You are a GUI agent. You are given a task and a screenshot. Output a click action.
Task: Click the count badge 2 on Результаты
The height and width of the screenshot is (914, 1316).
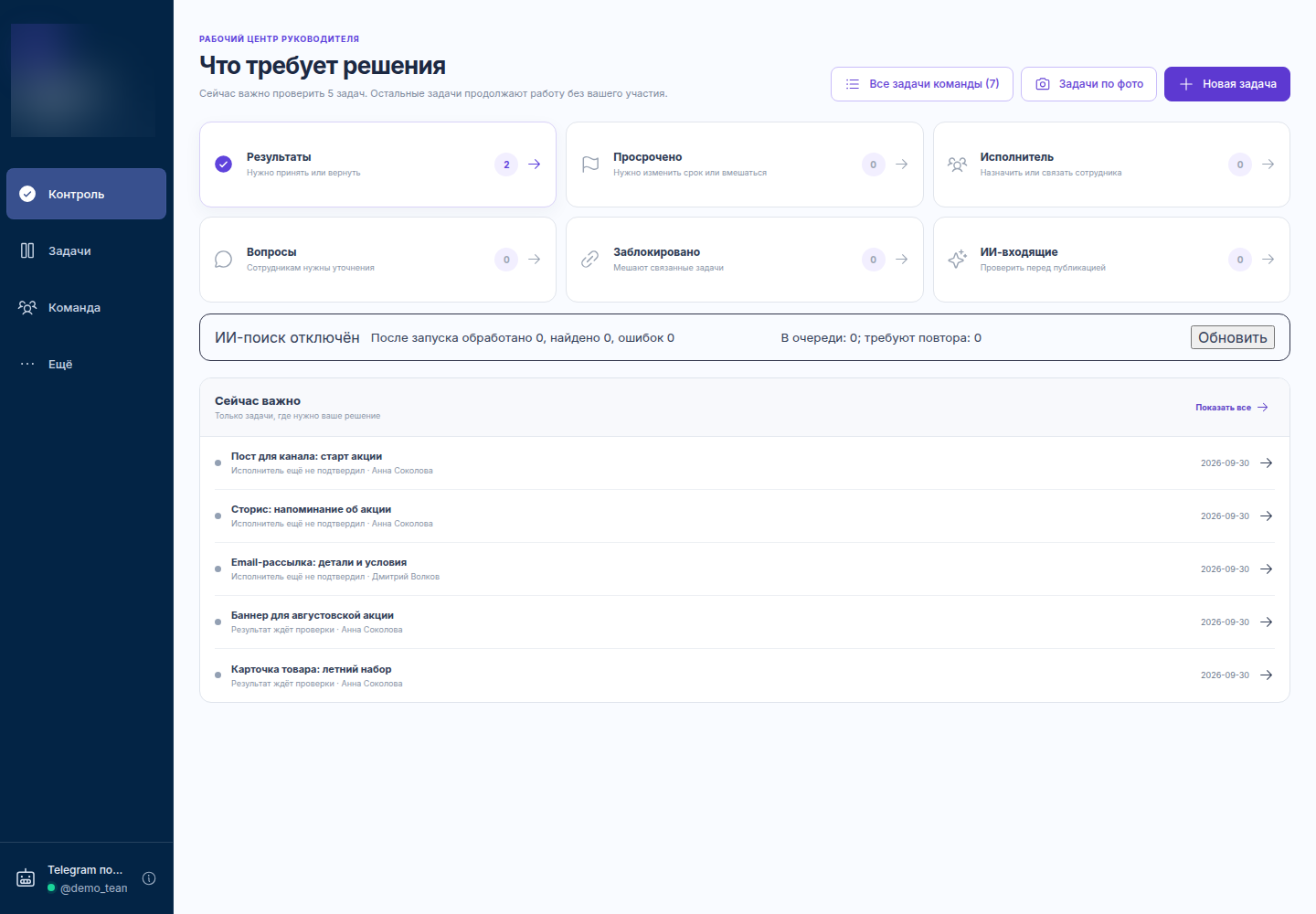click(506, 165)
